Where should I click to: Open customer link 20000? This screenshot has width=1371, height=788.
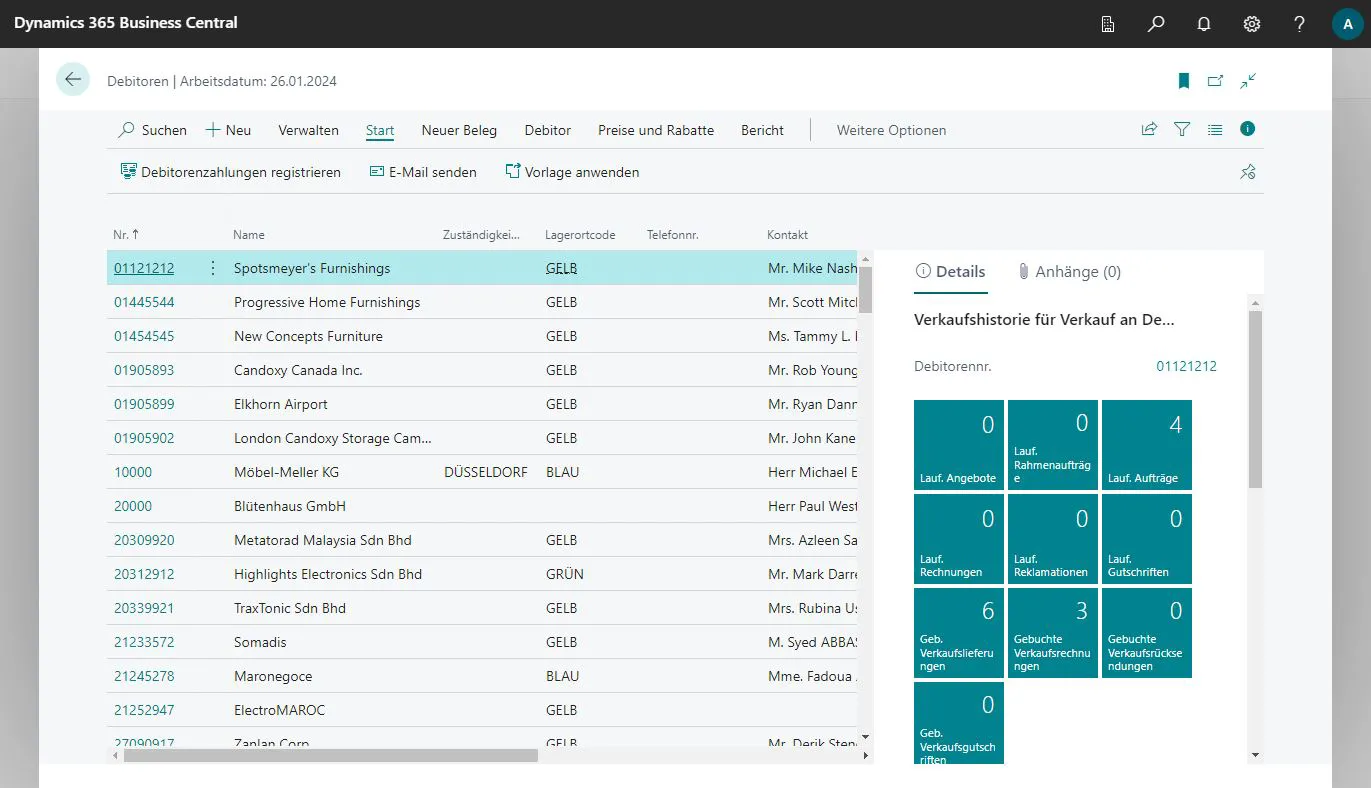tap(133, 506)
